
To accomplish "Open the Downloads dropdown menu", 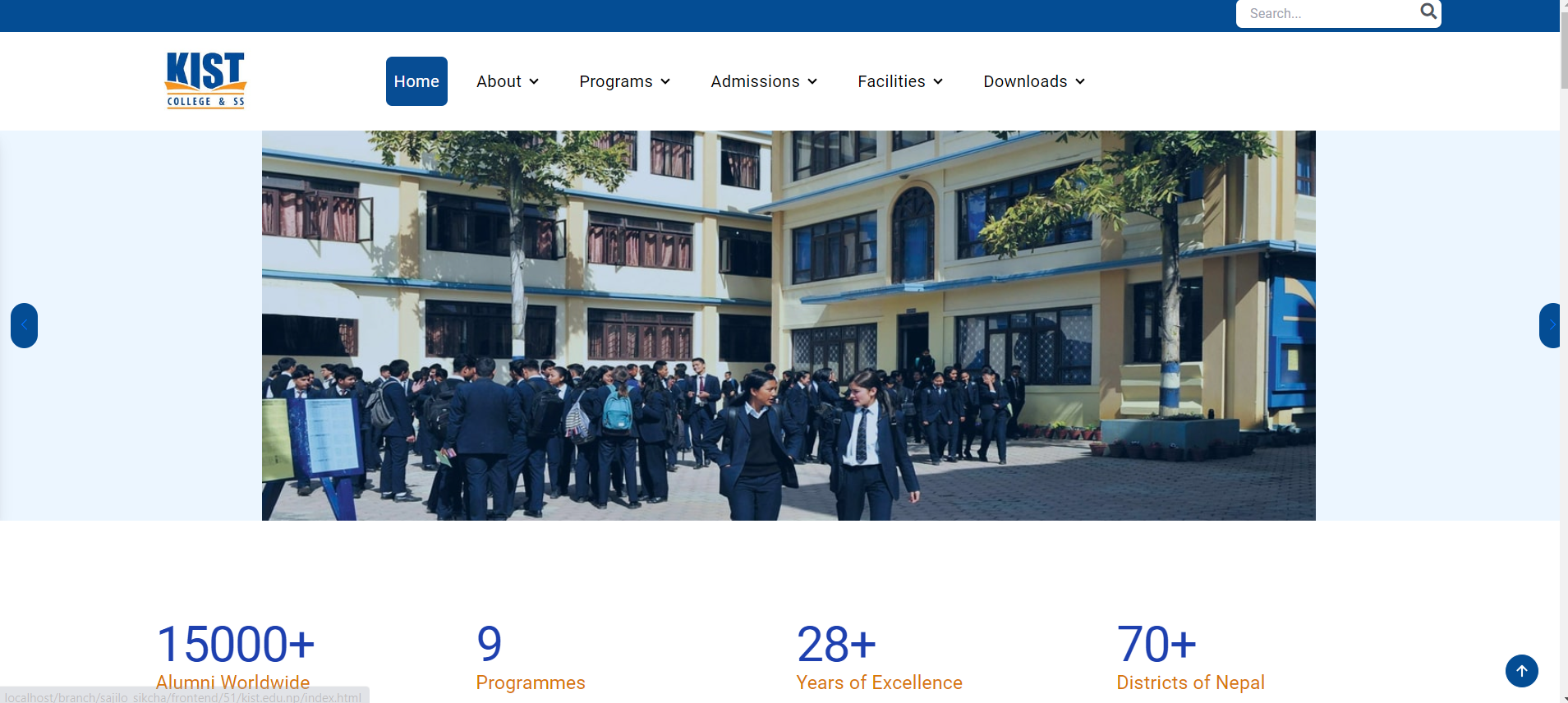I will tap(1034, 81).
